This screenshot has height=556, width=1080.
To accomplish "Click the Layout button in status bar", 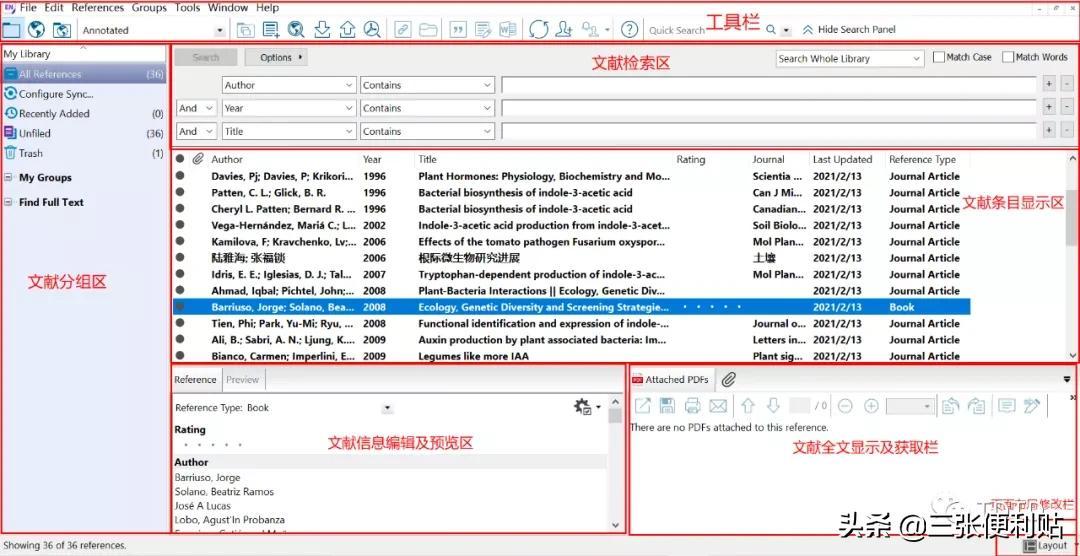I will coord(1046,546).
